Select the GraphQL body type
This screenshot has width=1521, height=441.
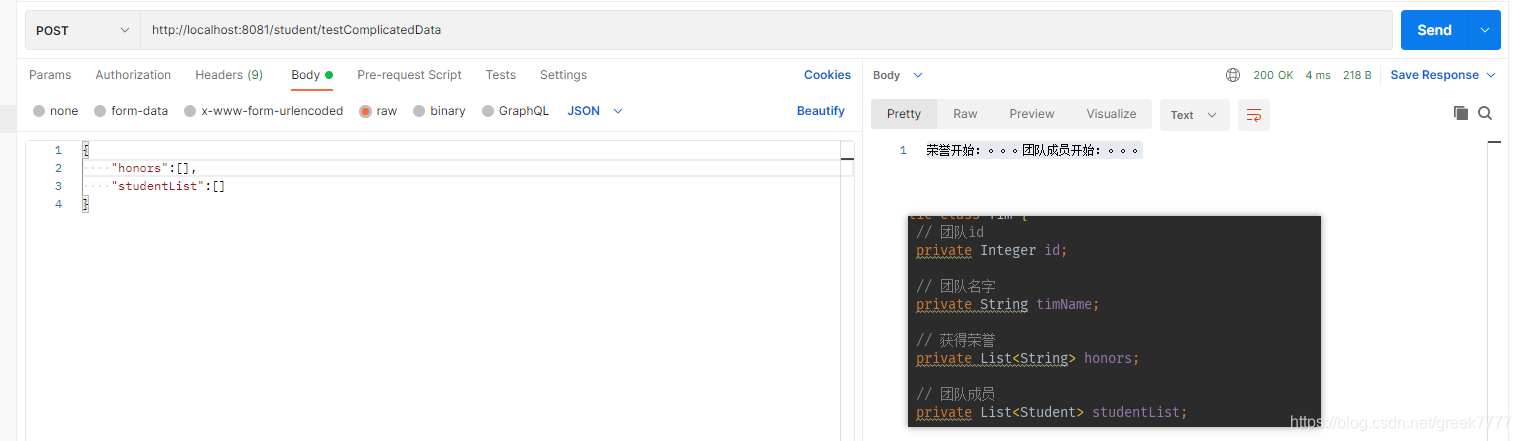(515, 111)
